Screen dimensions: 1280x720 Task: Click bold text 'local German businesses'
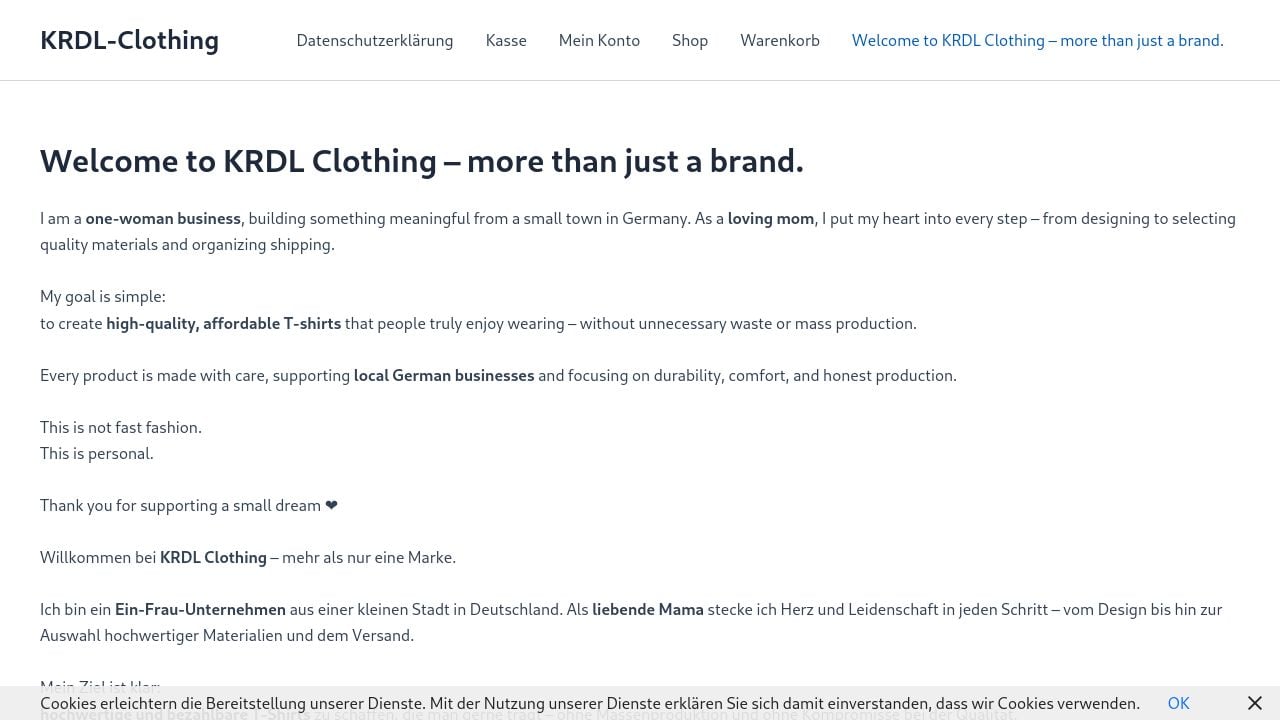click(x=444, y=375)
